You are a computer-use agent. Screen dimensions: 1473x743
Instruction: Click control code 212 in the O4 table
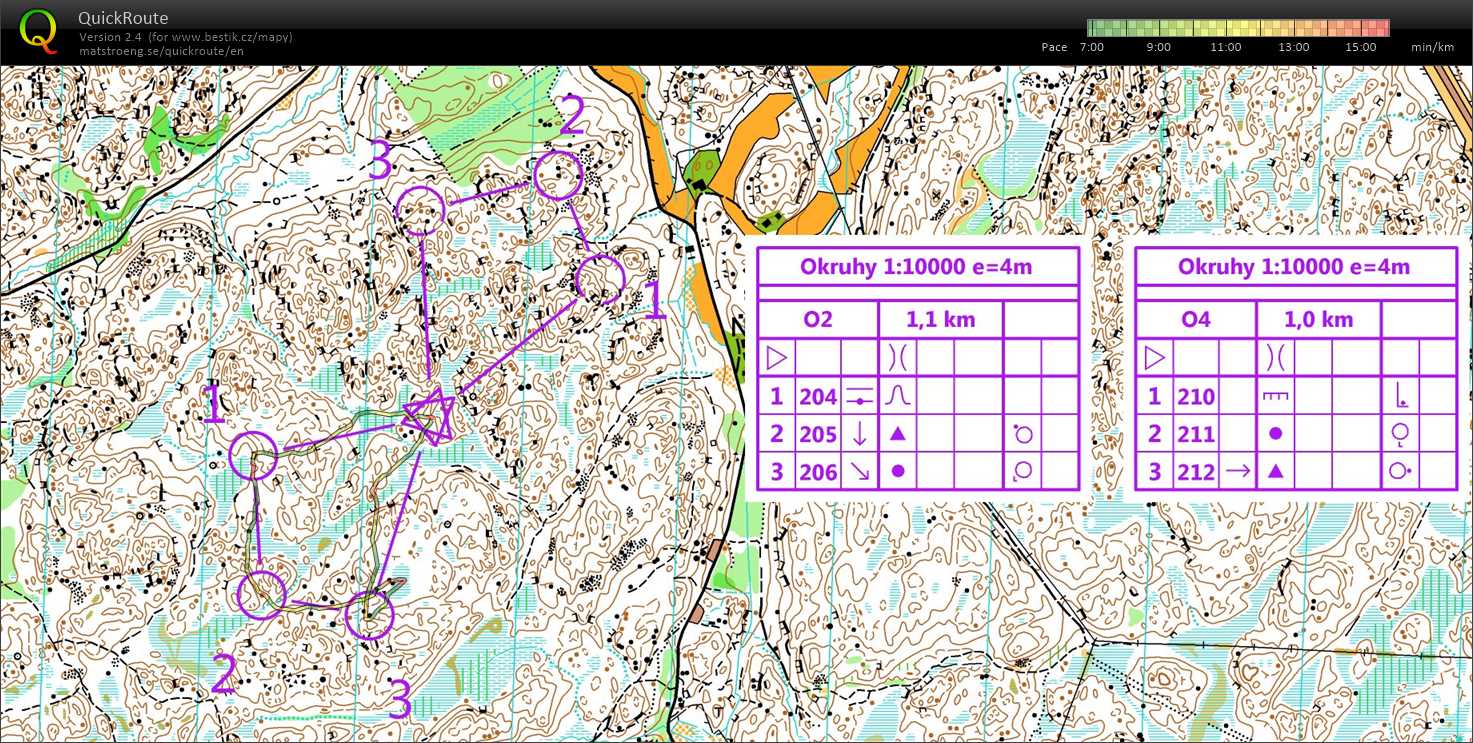[1195, 472]
